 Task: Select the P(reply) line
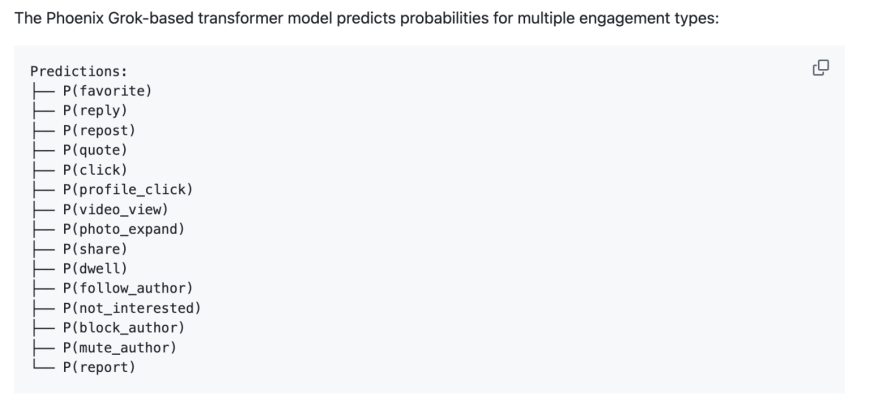[x=95, y=110]
